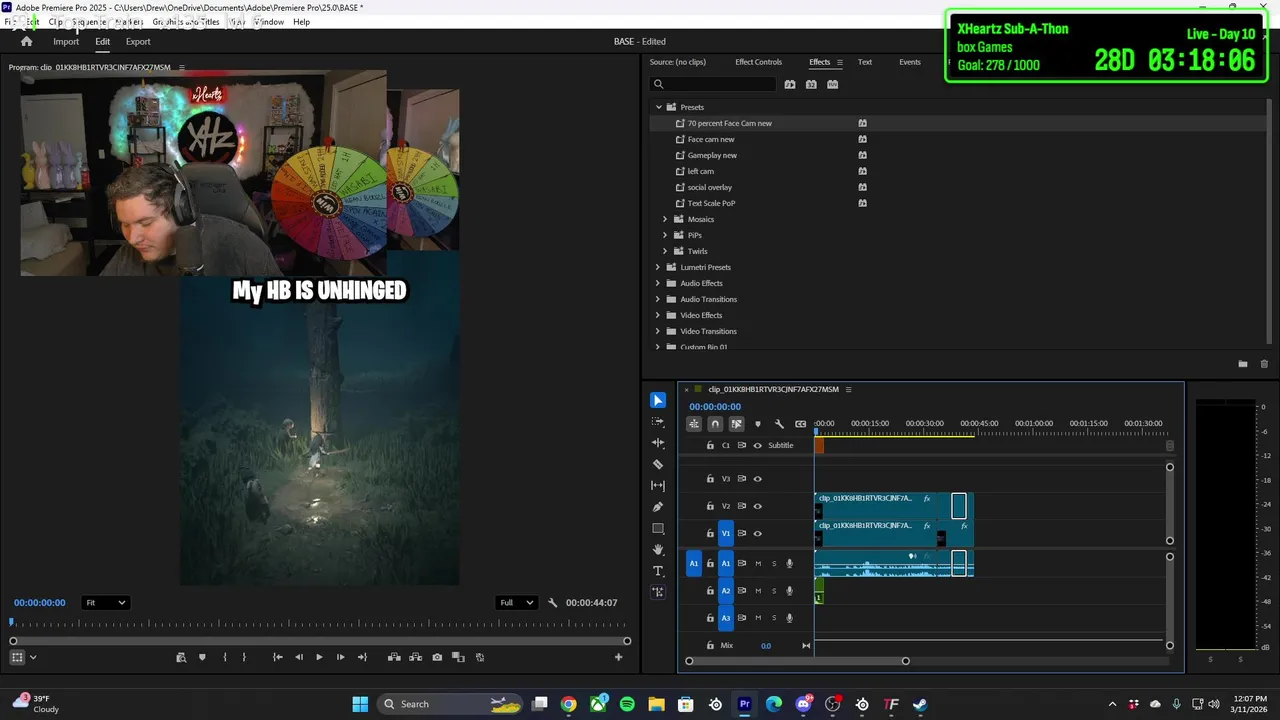Go to the Premiere Home screen
The image size is (1280, 720).
click(26, 42)
